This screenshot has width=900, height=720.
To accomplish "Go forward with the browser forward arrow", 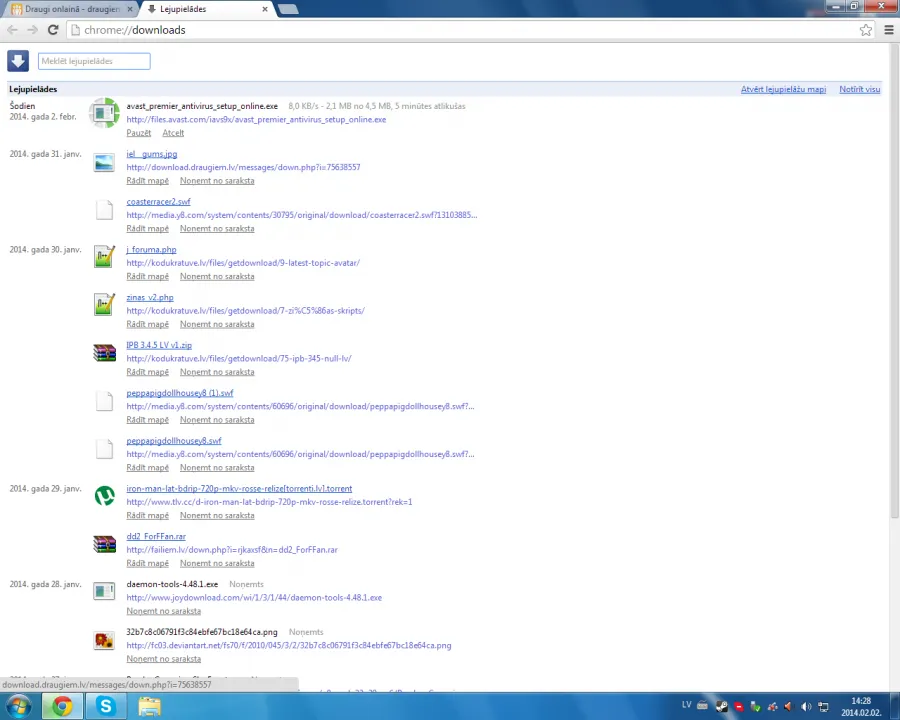I will tap(33, 30).
